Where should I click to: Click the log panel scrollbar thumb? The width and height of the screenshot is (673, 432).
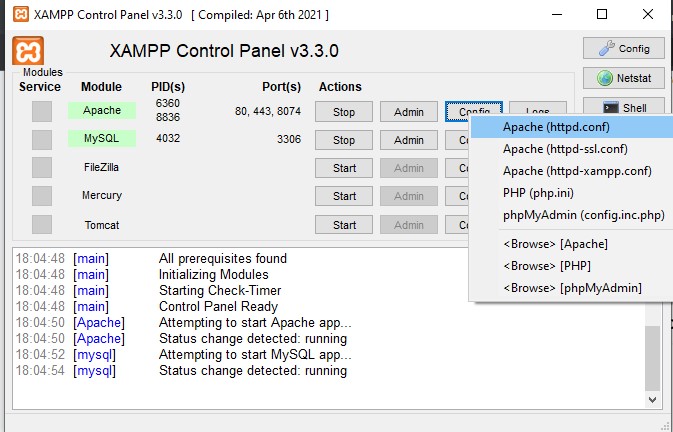point(652,358)
